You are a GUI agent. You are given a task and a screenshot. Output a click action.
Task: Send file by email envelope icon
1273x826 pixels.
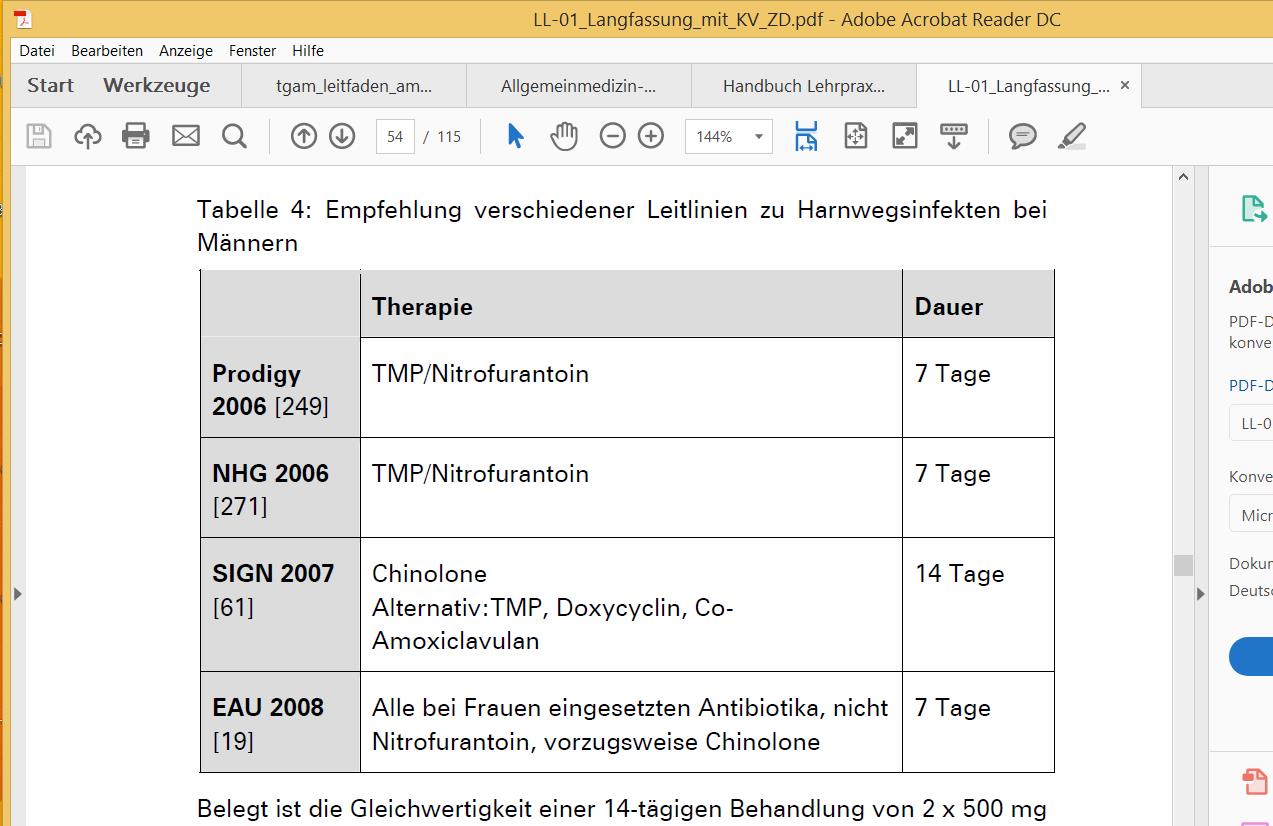click(186, 136)
